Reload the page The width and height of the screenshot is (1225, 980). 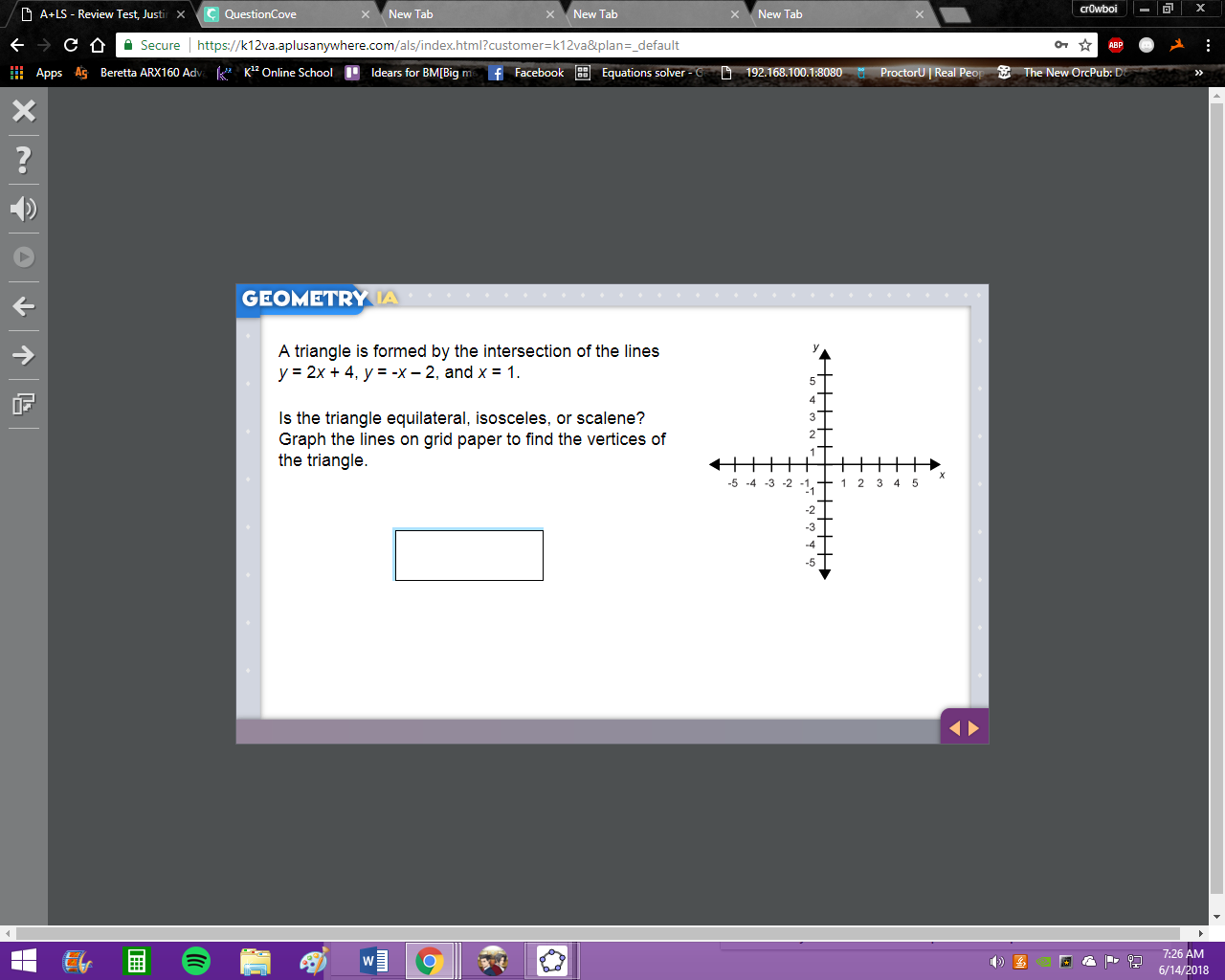pyautogui.click(x=71, y=45)
